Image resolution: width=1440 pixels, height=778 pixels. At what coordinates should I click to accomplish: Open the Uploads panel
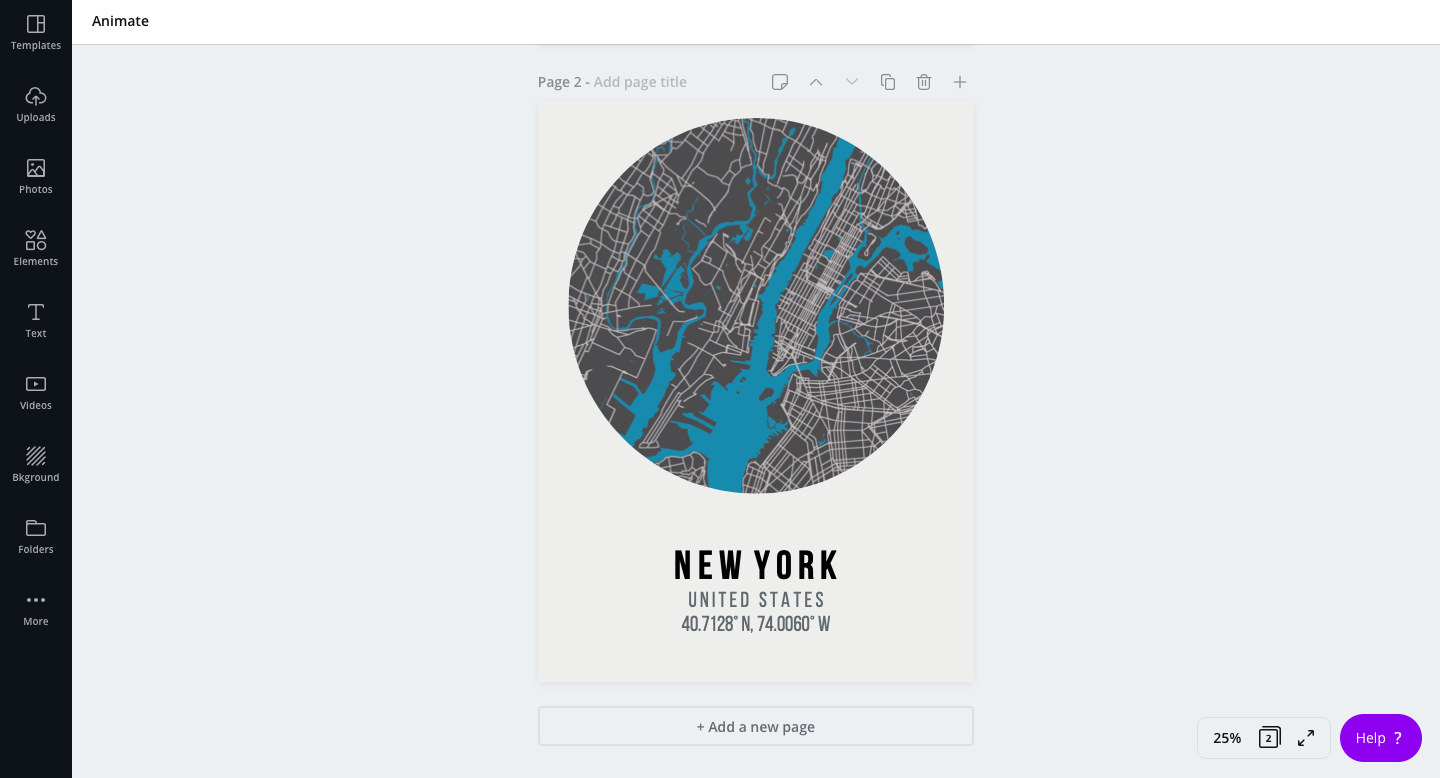point(36,104)
